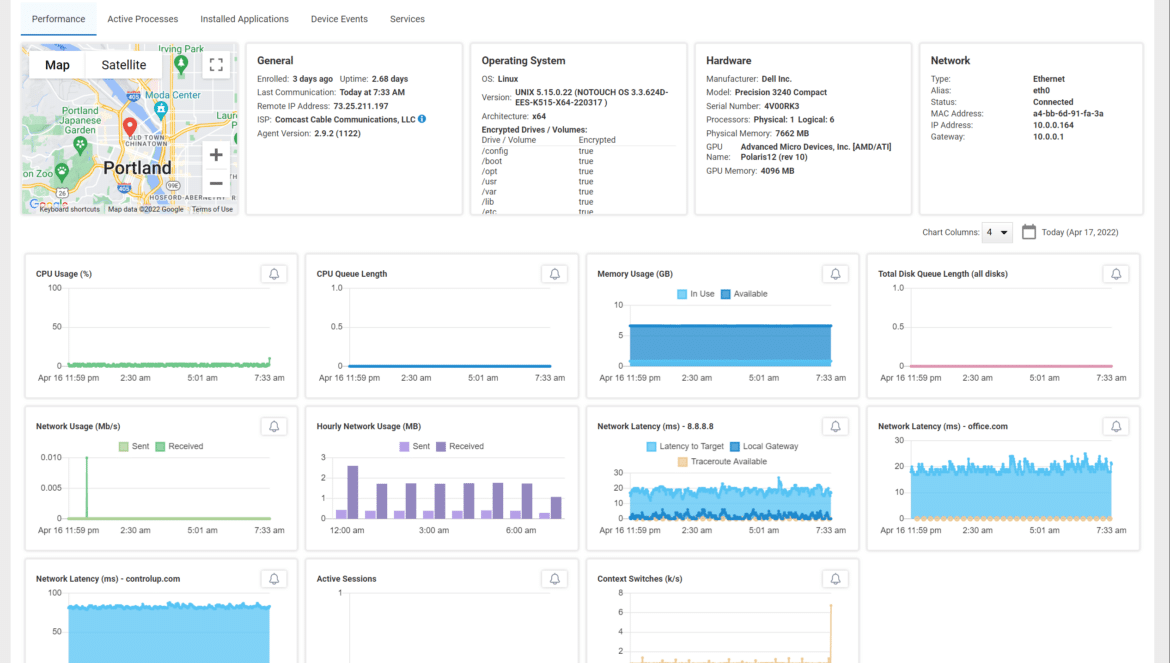Open the Performance tab
This screenshot has width=1170, height=663.
click(x=58, y=19)
